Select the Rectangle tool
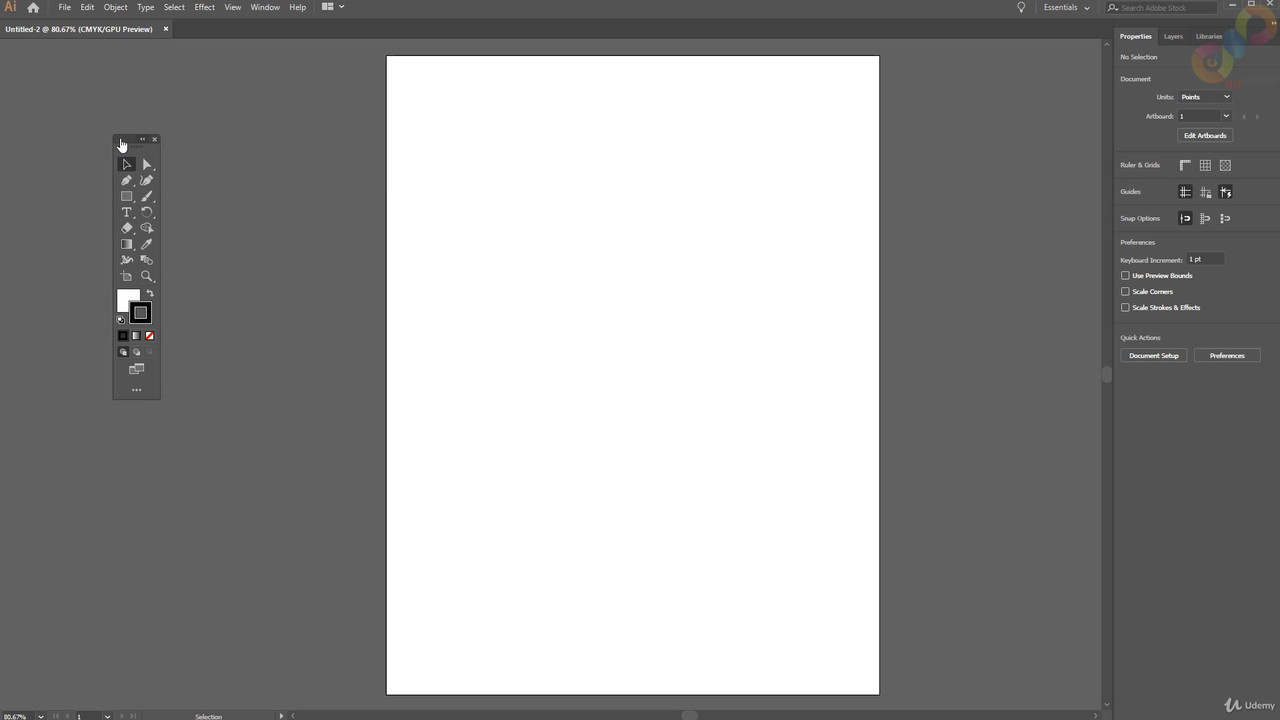 coord(126,196)
